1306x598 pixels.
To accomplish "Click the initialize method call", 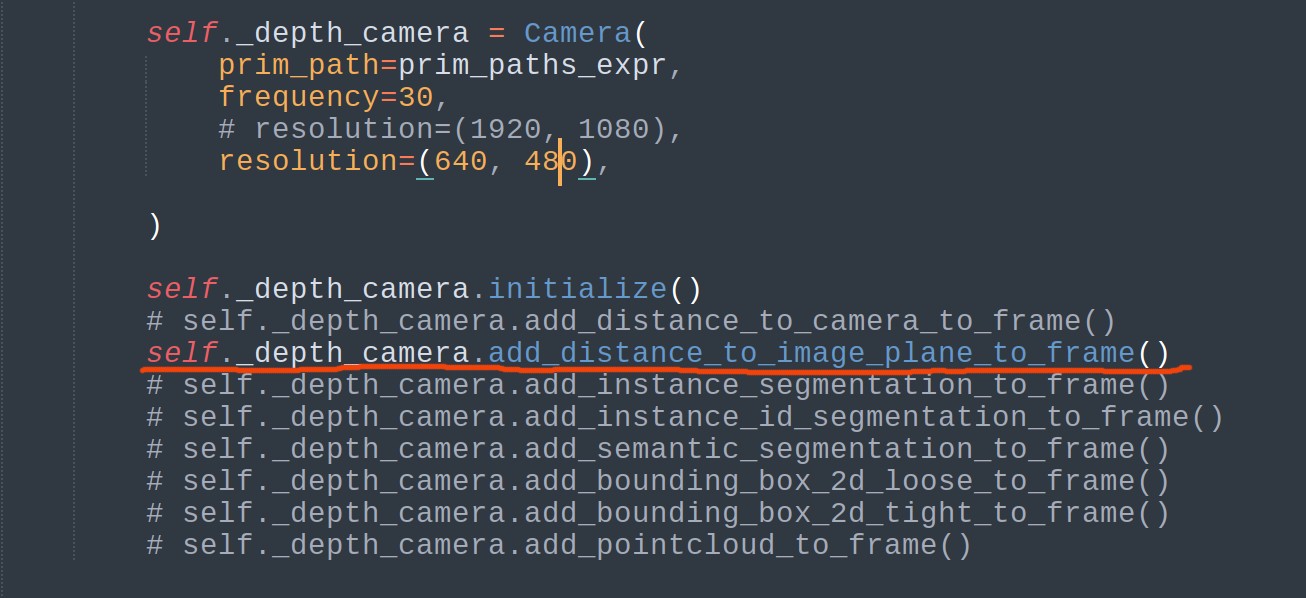I will click(x=577, y=289).
